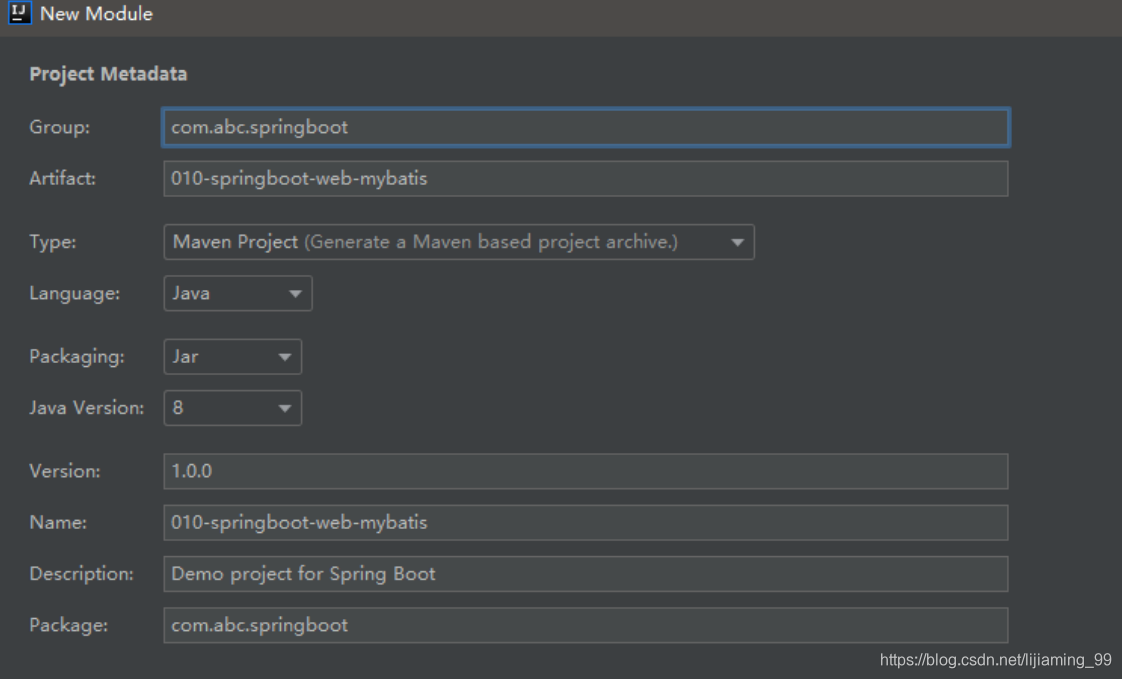Click the Package: label
Screen dimensions: 1122x679
pyautogui.click(x=68, y=625)
